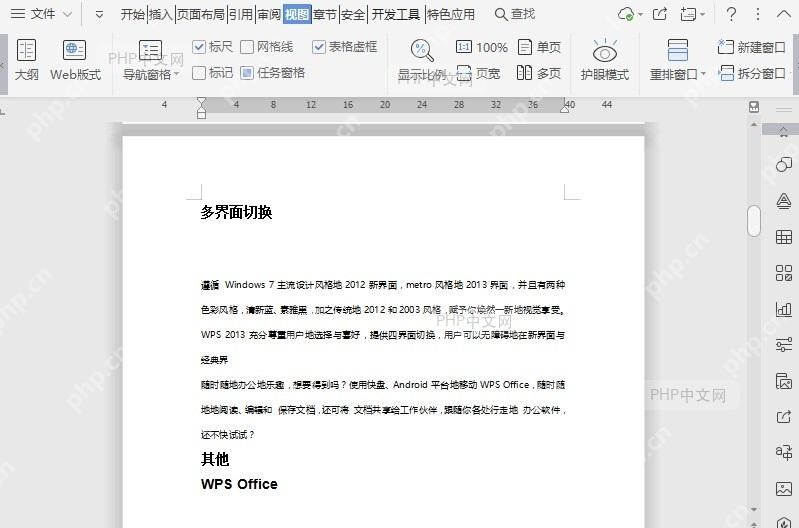The image size is (799, 528).
Task: Click the sliders settings icon in sidebar
Action: [784, 345]
